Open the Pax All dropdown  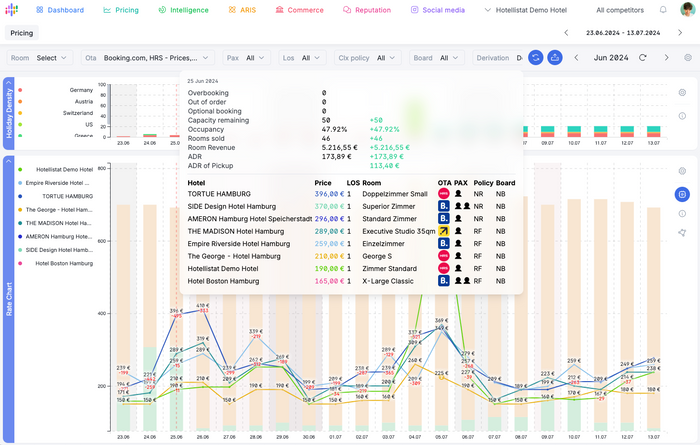tap(246, 58)
